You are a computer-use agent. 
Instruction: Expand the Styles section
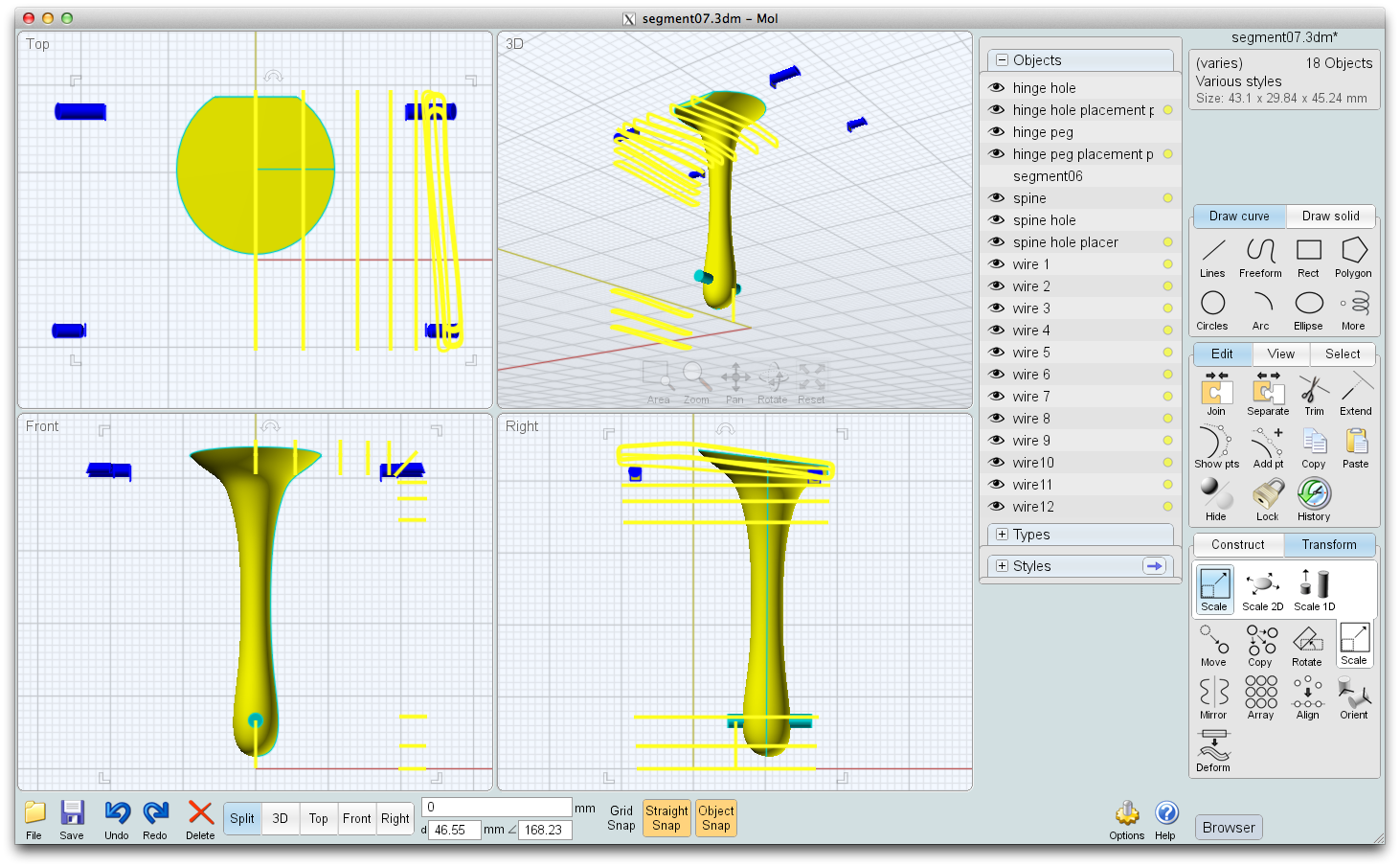(1002, 565)
